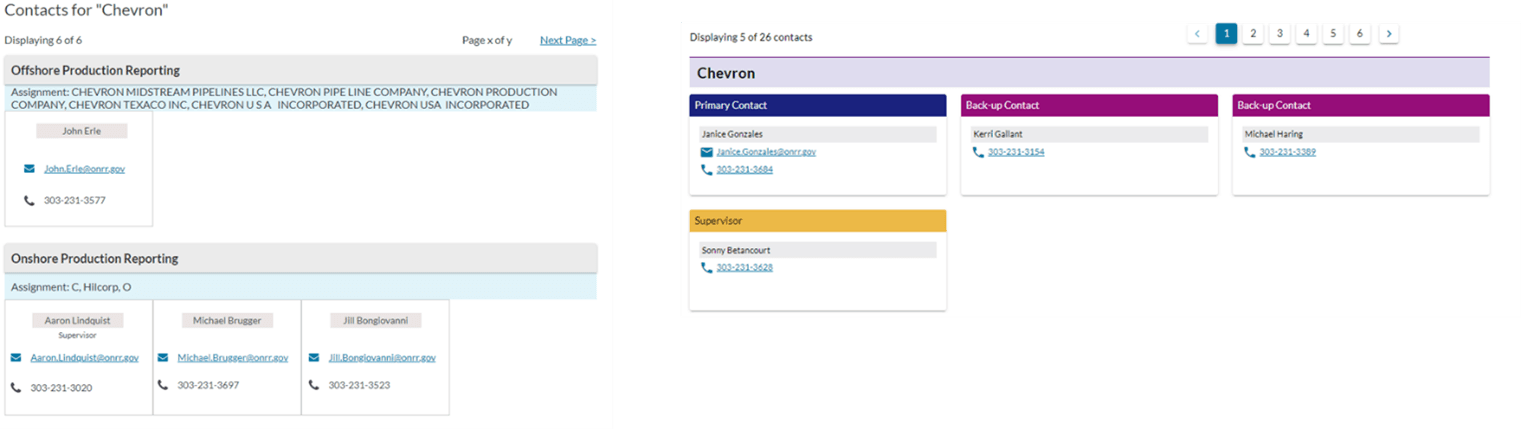Click envelope icon beside John Erle's email

click(x=29, y=169)
